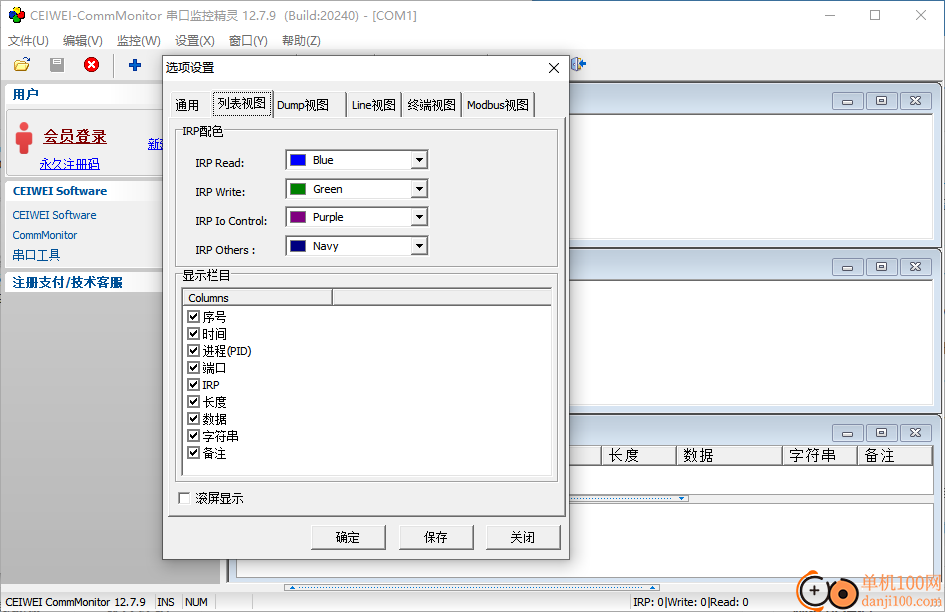
Task: Click the blue arrow icon right of dialog
Action: [579, 64]
